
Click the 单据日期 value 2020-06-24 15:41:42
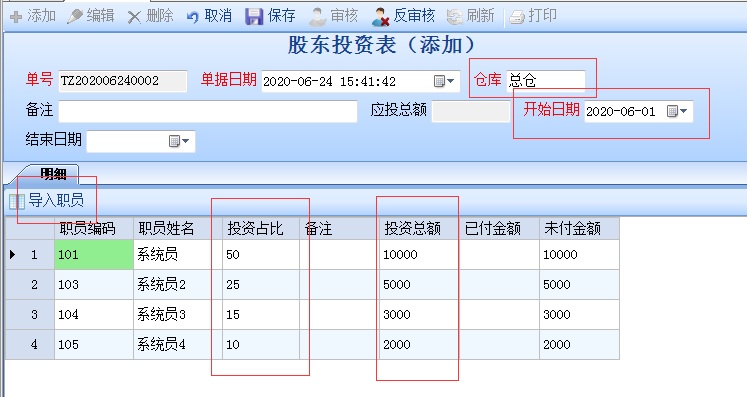pyautogui.click(x=330, y=82)
